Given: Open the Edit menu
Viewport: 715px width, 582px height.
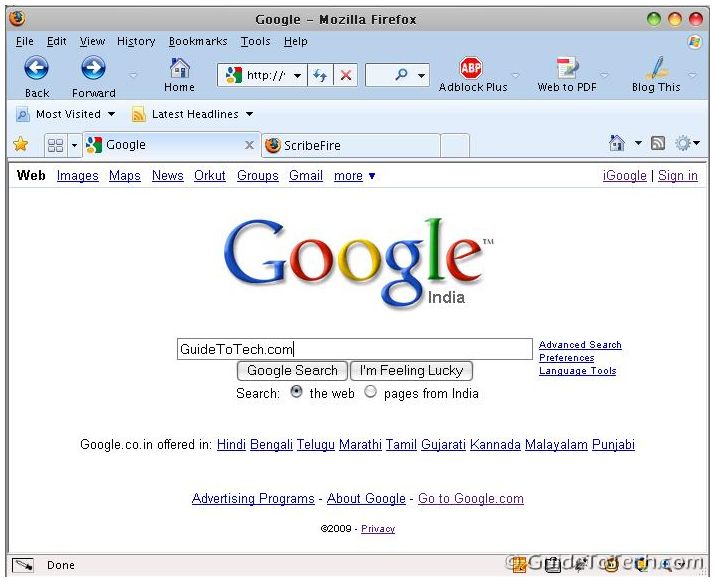Looking at the screenshot, I should (57, 42).
